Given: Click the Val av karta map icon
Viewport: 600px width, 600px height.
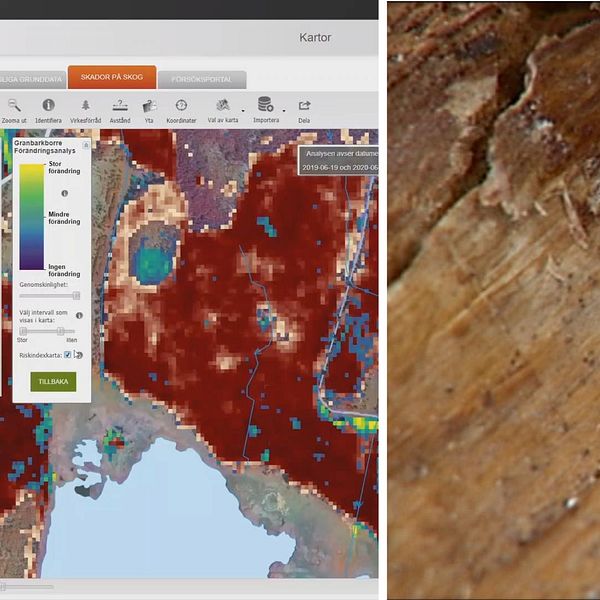Looking at the screenshot, I should click(x=222, y=105).
